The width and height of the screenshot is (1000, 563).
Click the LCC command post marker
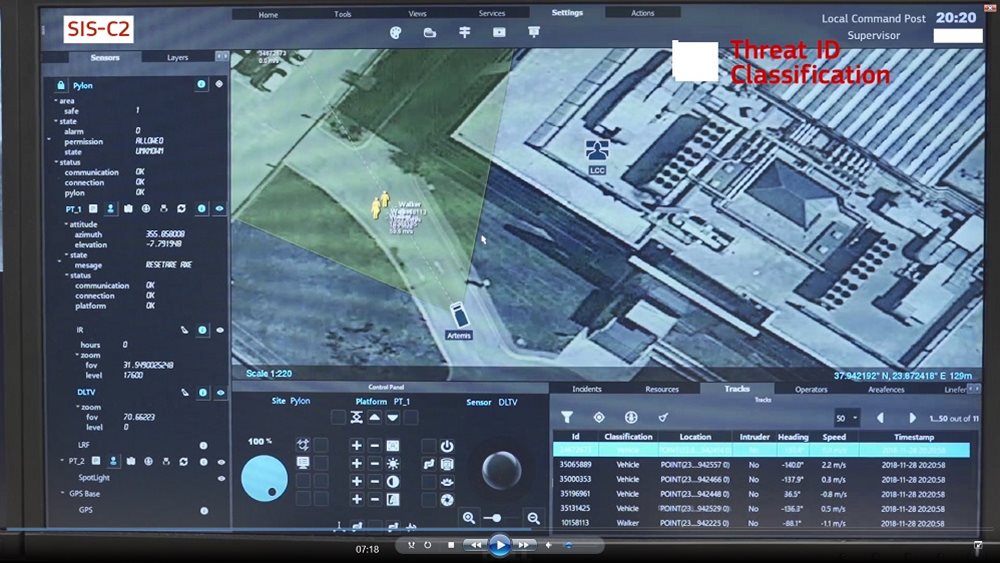click(x=597, y=151)
